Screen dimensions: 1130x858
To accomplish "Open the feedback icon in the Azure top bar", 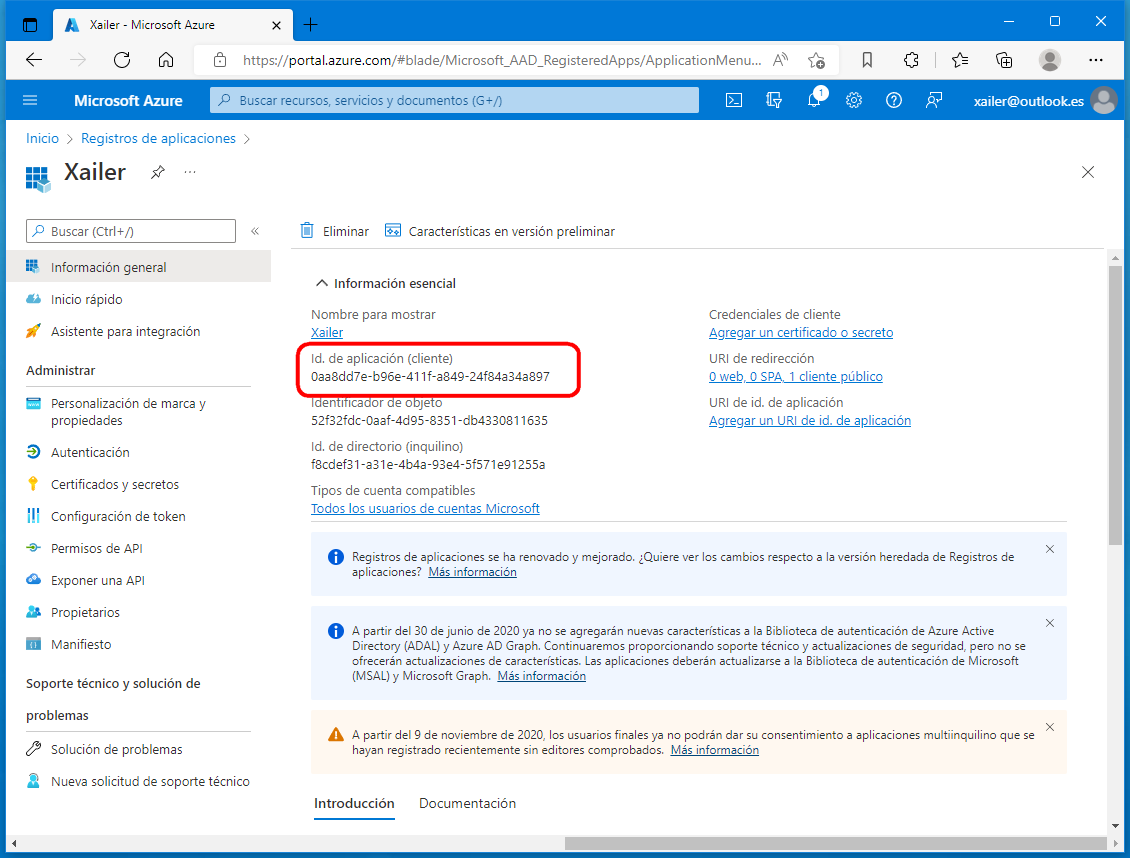I will 933,100.
